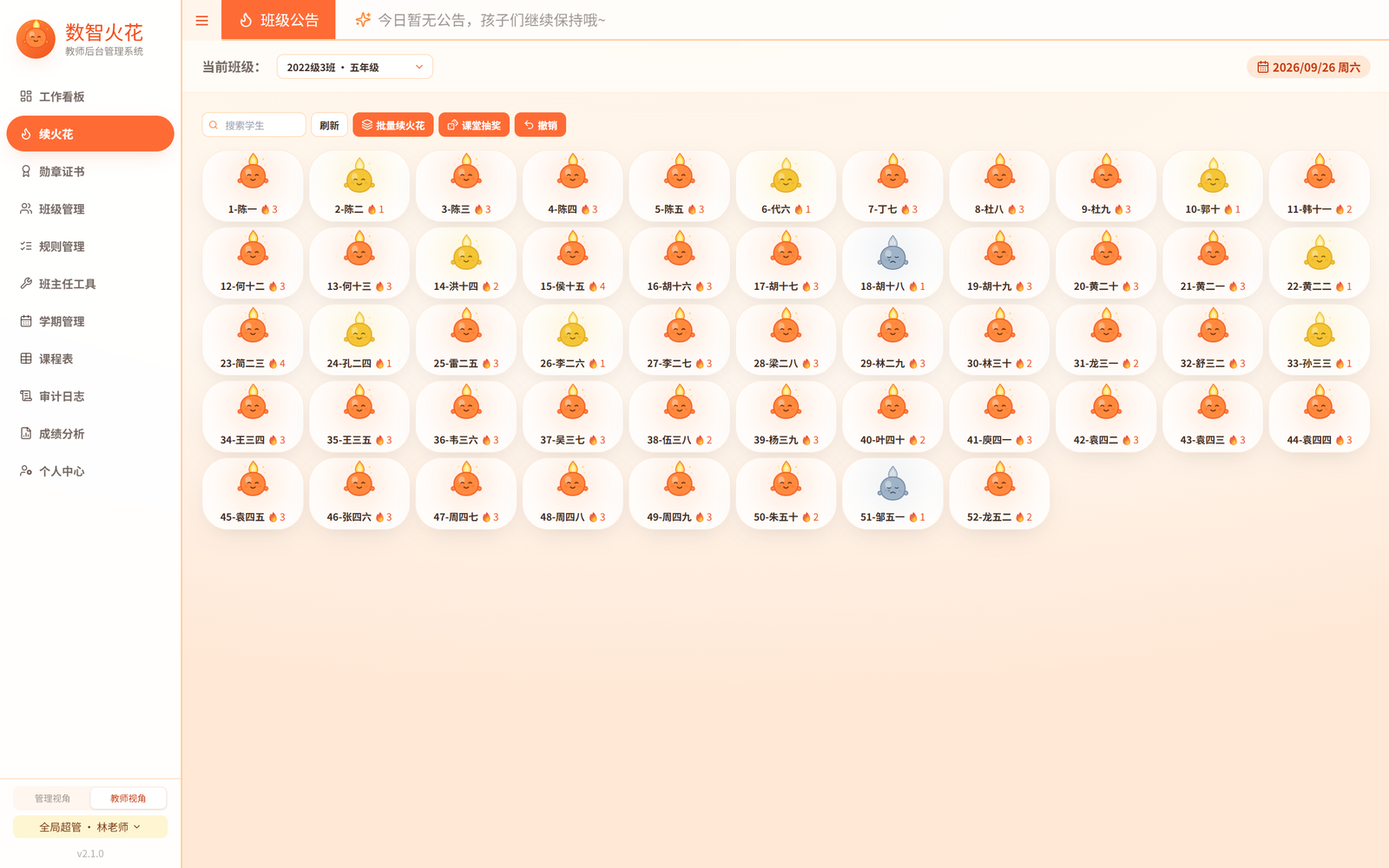The image size is (1389, 868).
Task: Focus the 搜索学生 search field
Action: (253, 125)
